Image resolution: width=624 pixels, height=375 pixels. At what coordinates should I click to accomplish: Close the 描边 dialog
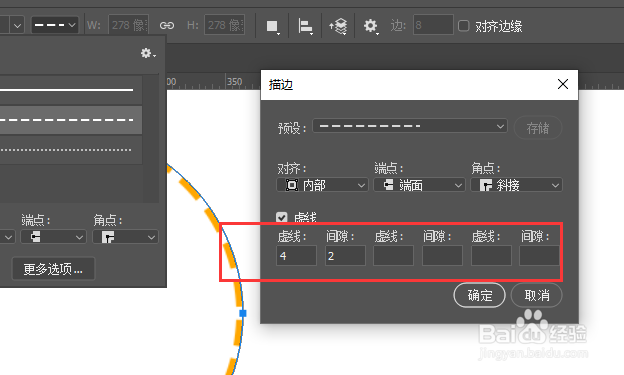pos(563,84)
